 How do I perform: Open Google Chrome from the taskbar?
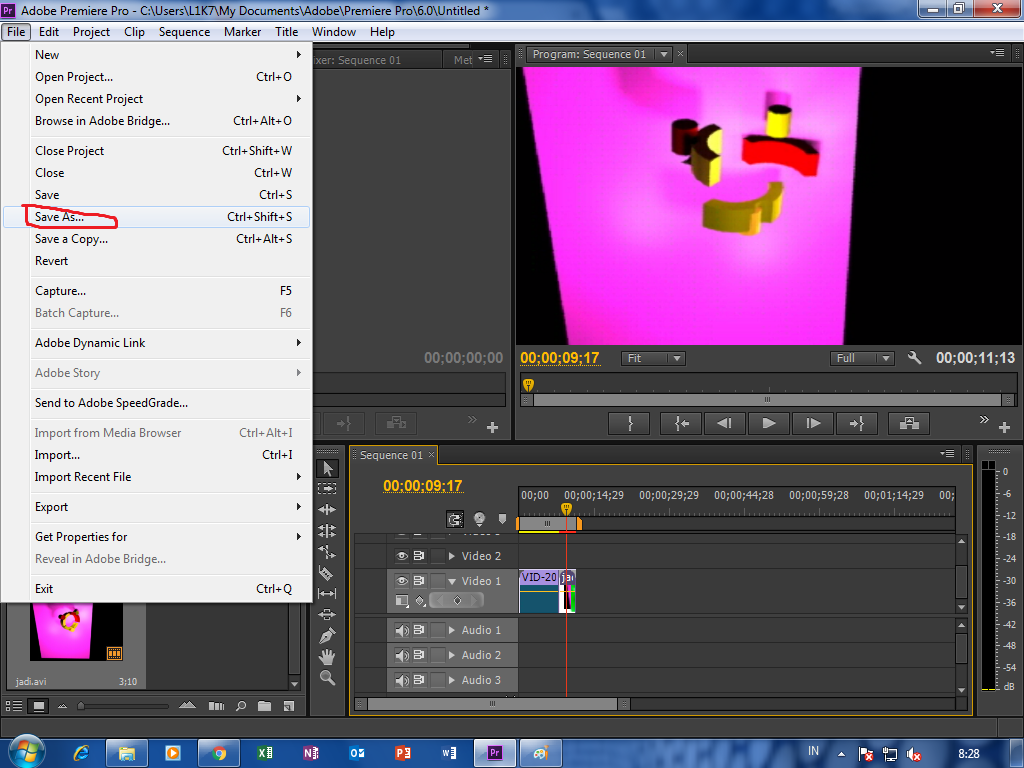pos(219,752)
